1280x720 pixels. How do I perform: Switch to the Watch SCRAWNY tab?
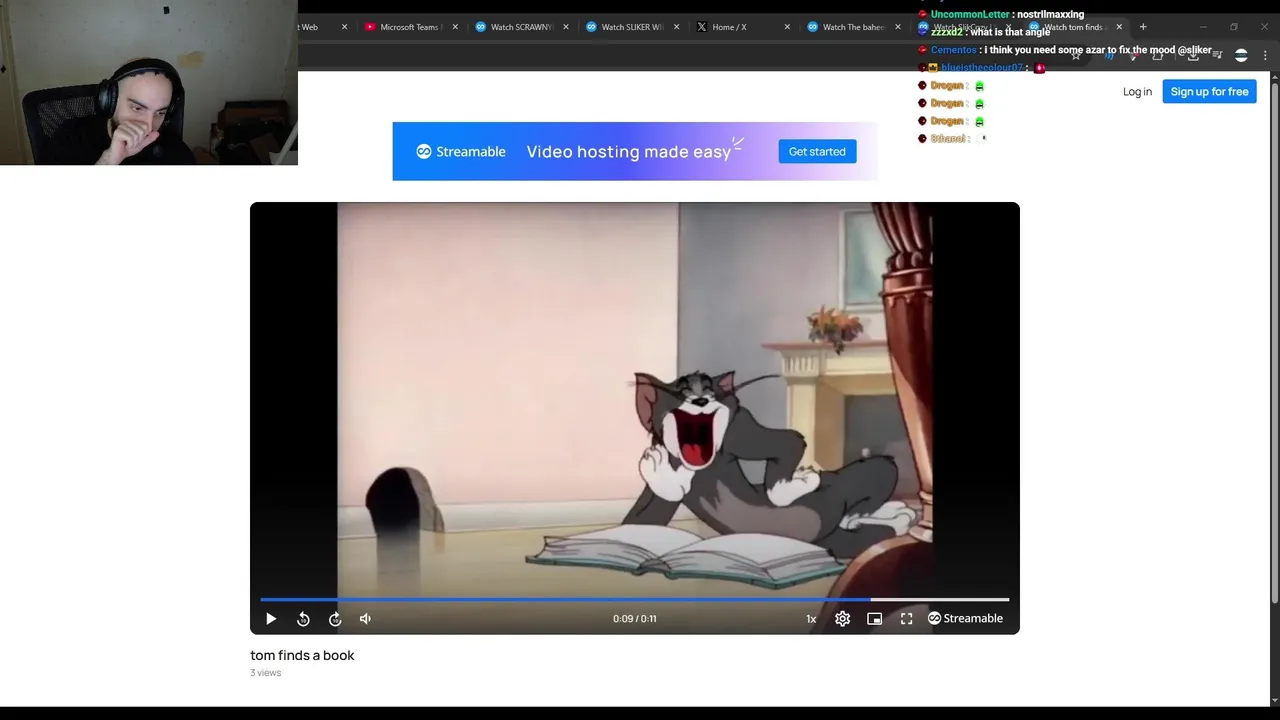521,27
